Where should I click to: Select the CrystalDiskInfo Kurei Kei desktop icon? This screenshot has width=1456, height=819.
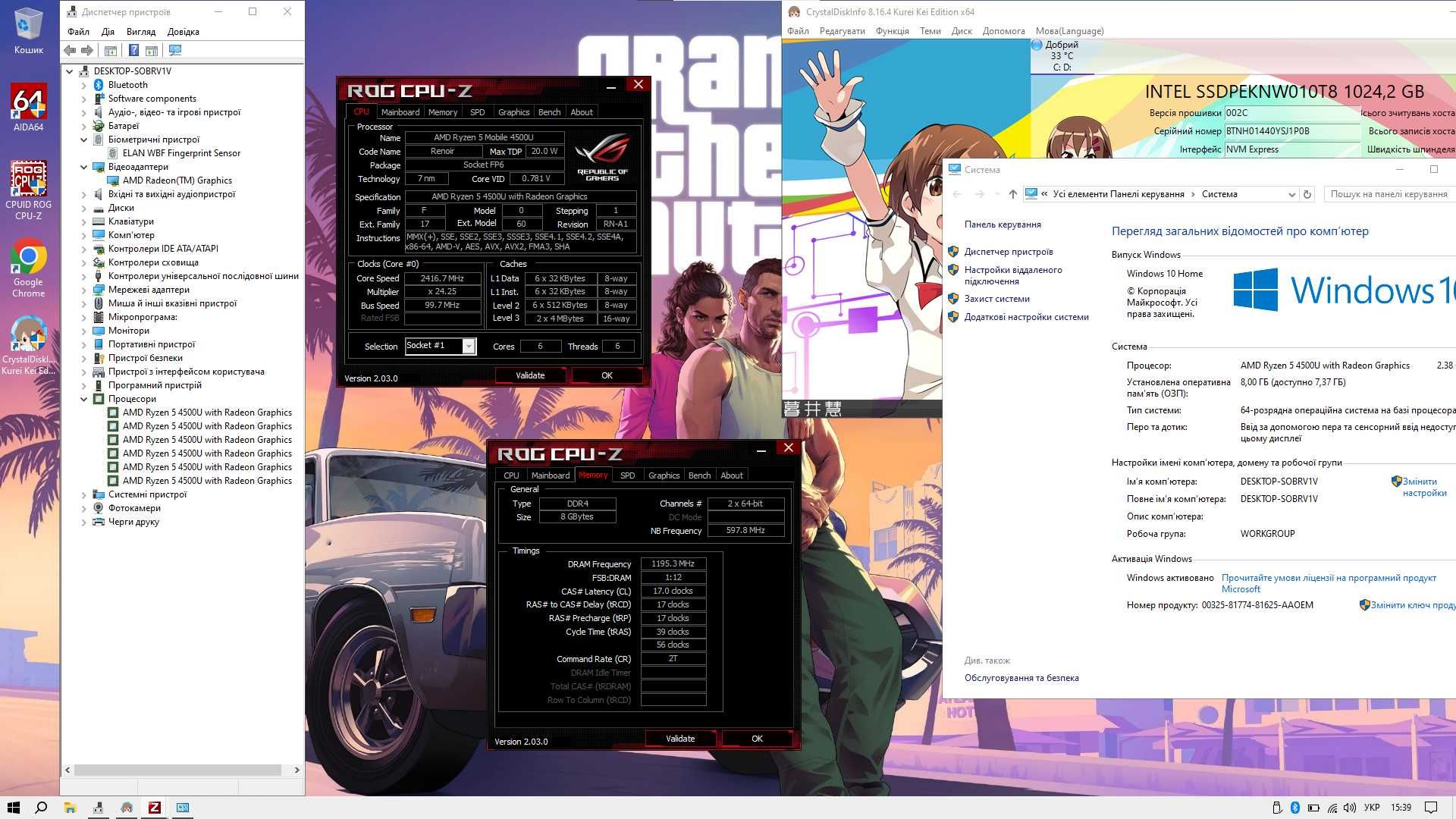(x=28, y=346)
